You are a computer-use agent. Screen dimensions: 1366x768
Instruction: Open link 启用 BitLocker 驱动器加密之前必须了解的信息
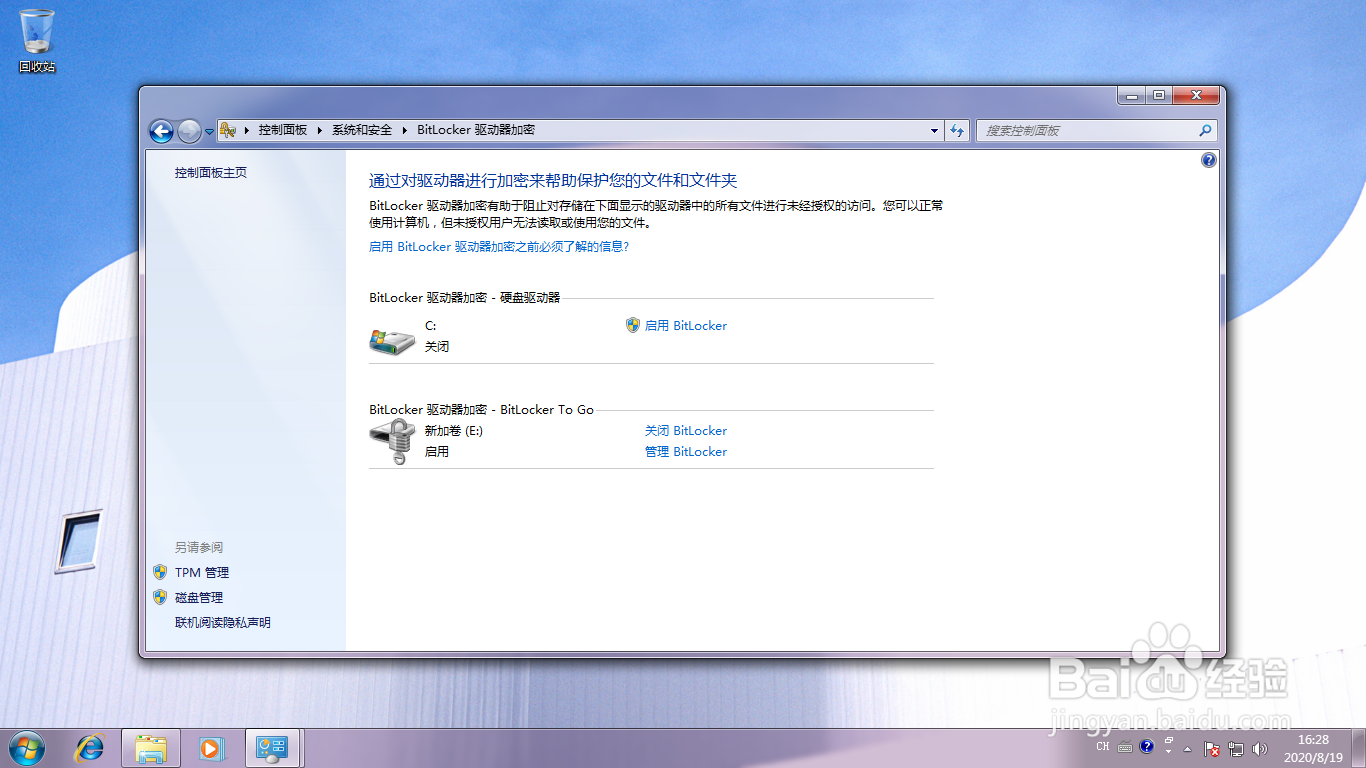coord(499,246)
